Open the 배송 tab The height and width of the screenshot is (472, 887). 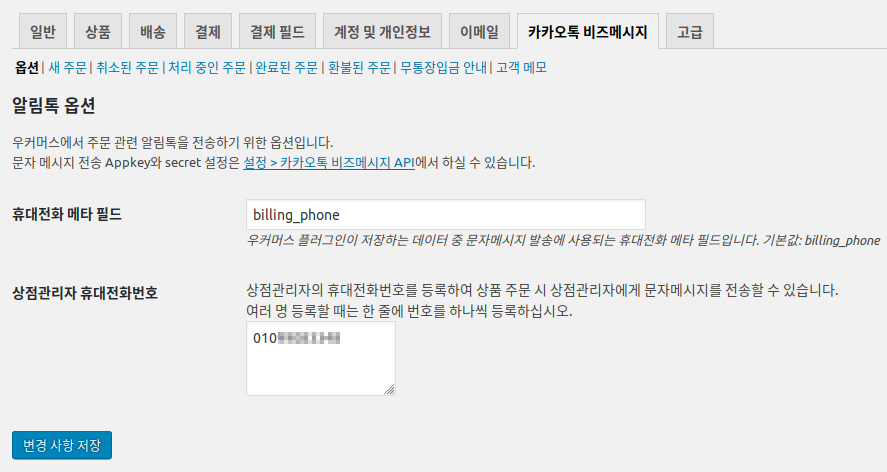pyautogui.click(x=153, y=32)
